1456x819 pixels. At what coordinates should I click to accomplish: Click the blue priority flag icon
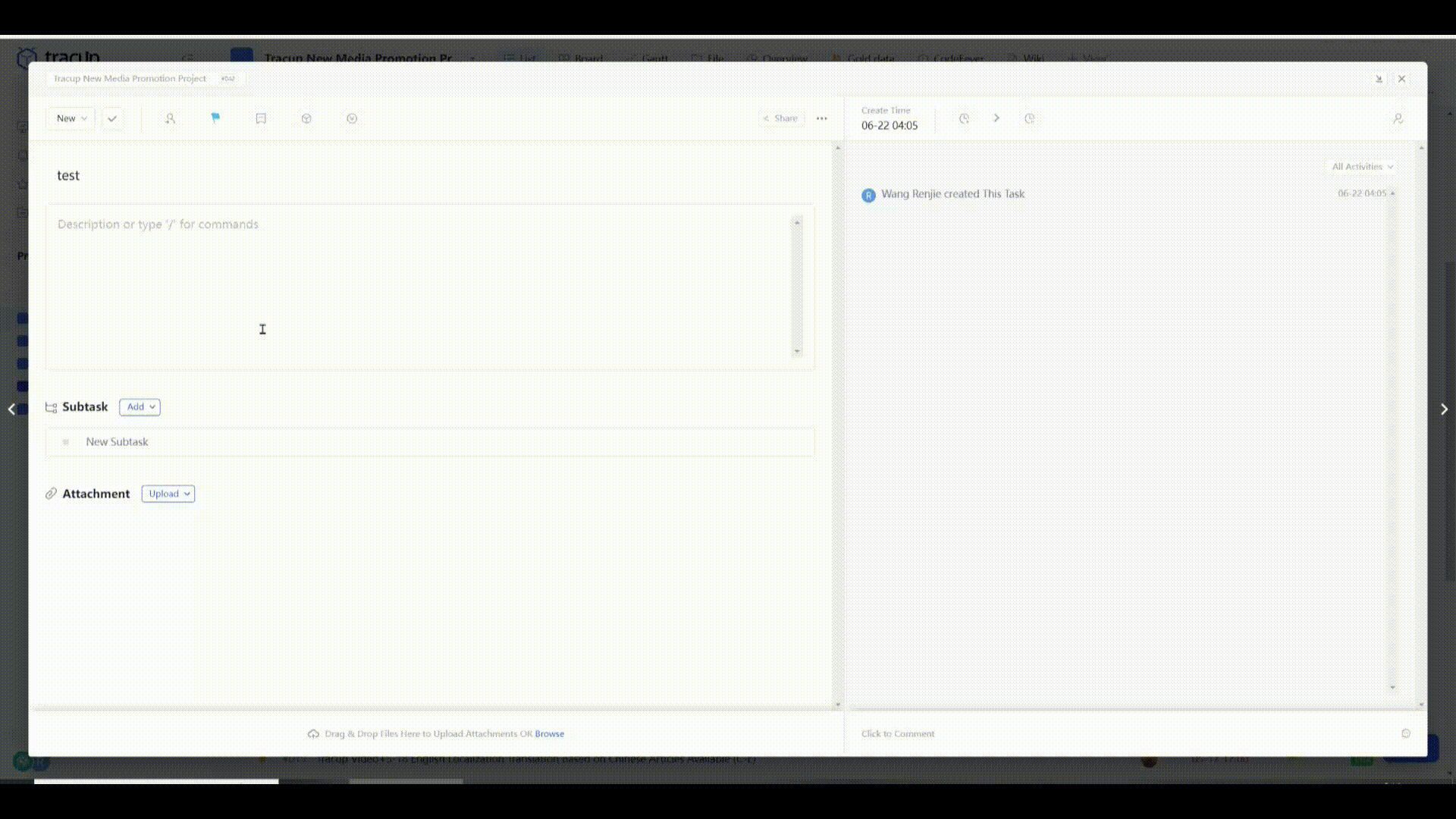(215, 118)
